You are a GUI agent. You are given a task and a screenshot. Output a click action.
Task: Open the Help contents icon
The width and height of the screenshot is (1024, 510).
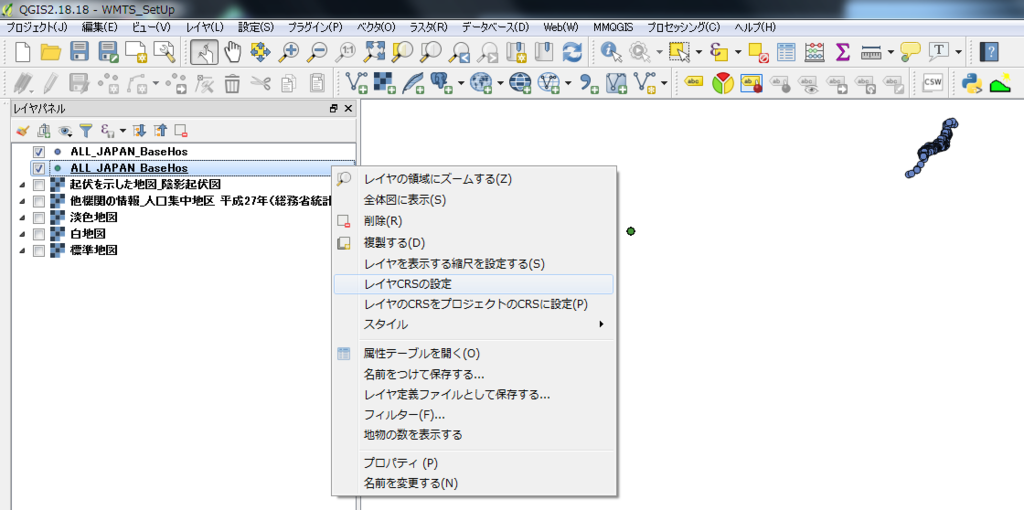[x=990, y=52]
